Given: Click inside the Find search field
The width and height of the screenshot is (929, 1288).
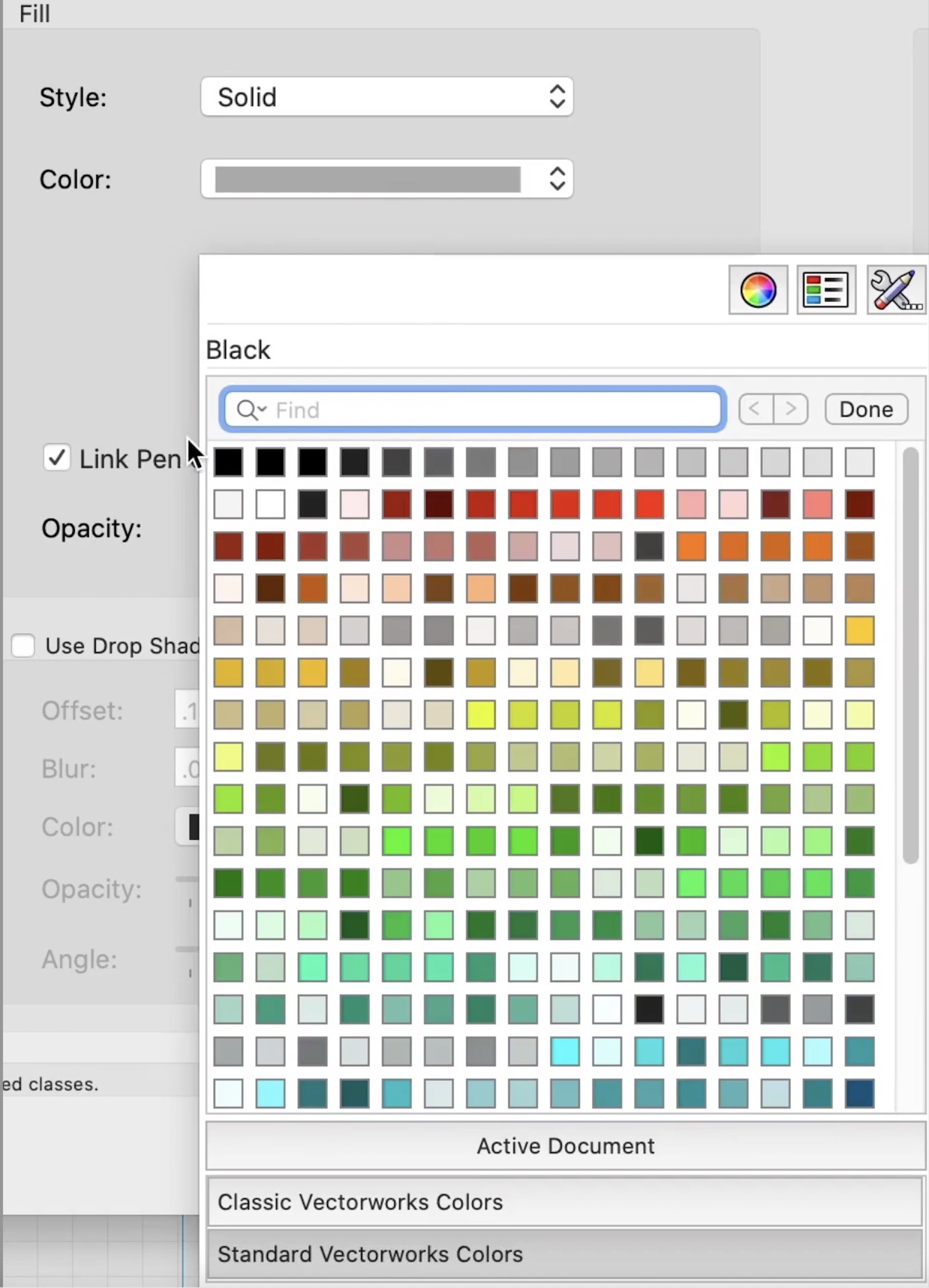Looking at the screenshot, I should tap(471, 409).
